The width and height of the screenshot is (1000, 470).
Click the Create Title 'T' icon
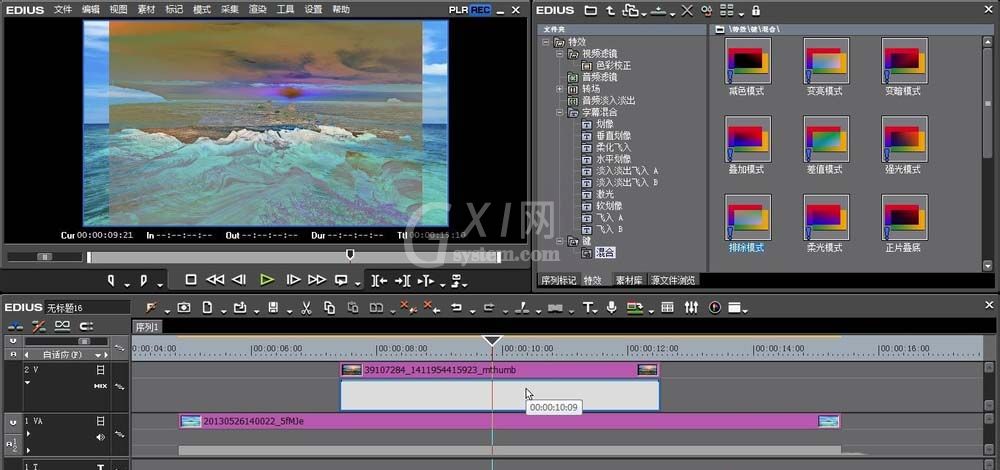(x=588, y=308)
